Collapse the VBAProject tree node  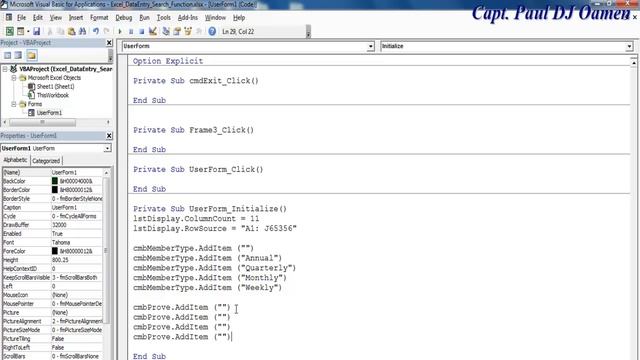5,69
